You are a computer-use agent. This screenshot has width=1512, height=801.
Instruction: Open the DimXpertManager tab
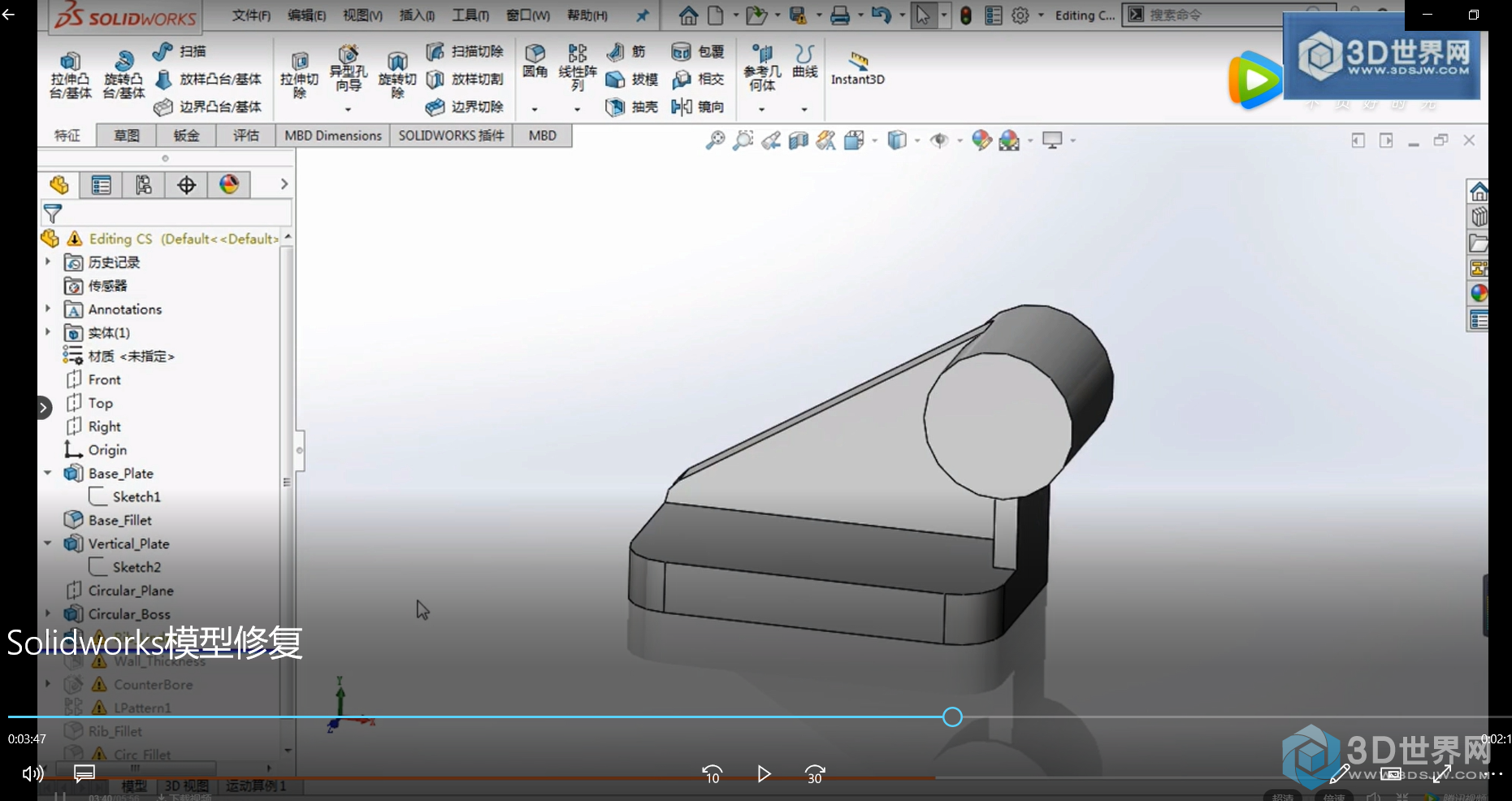(x=186, y=185)
